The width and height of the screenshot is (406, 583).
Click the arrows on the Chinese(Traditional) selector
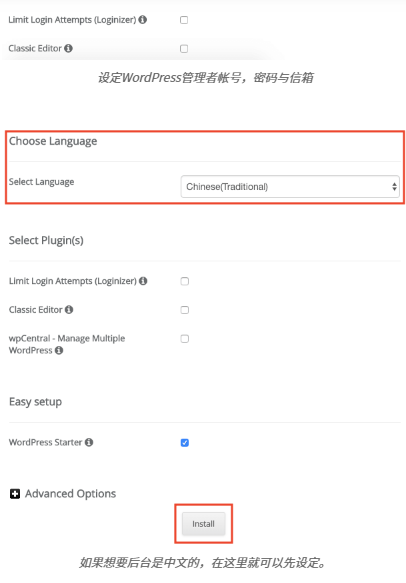pos(394,187)
